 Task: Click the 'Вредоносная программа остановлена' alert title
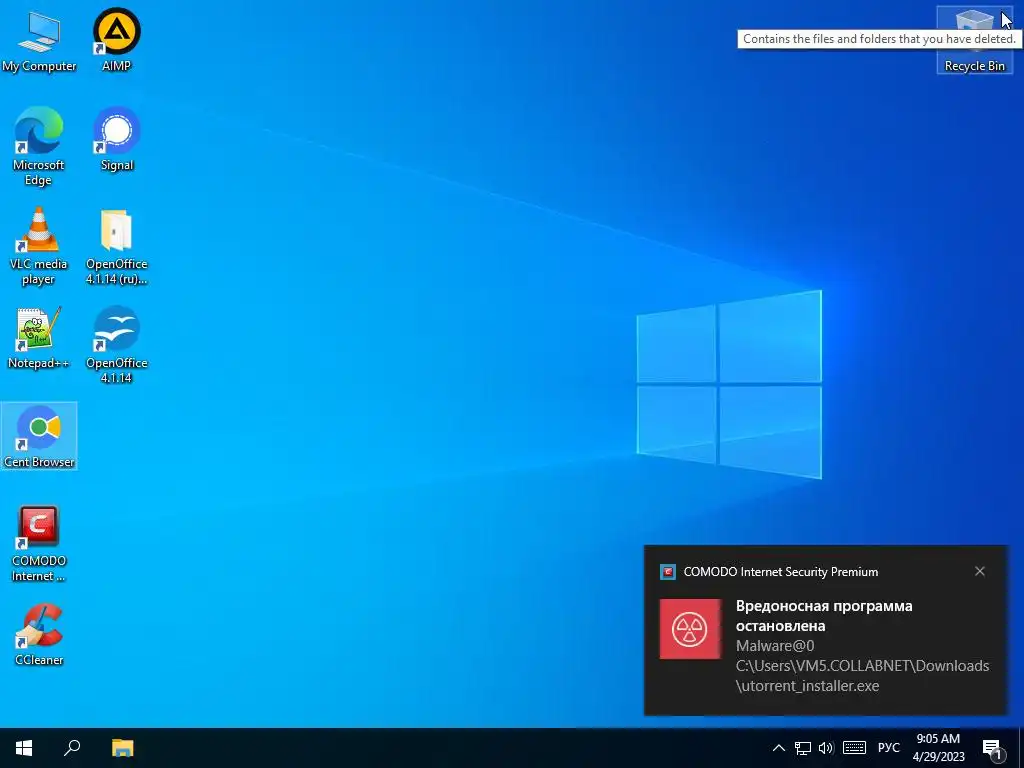point(824,616)
